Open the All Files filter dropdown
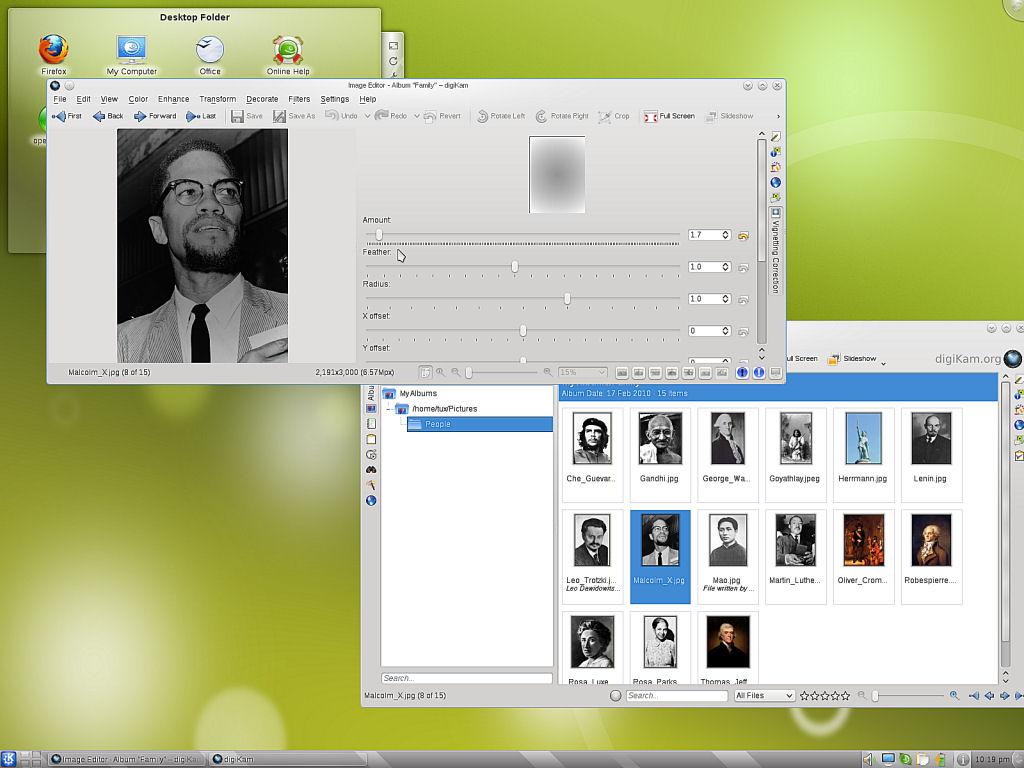Image resolution: width=1024 pixels, height=768 pixels. [763, 695]
